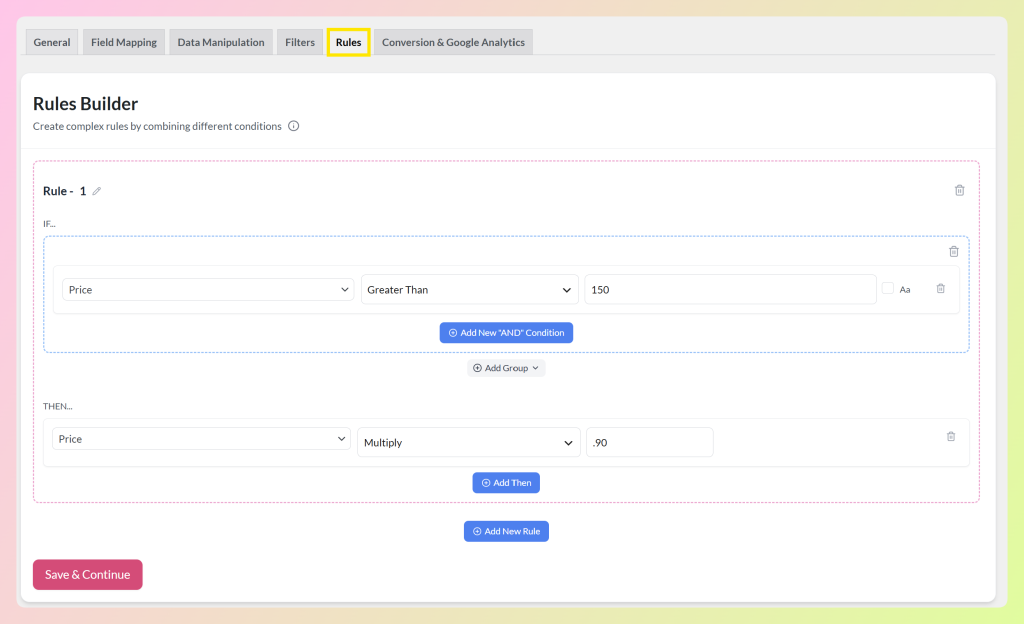Open the Data Manipulation tab
1024x624 pixels.
pos(221,42)
